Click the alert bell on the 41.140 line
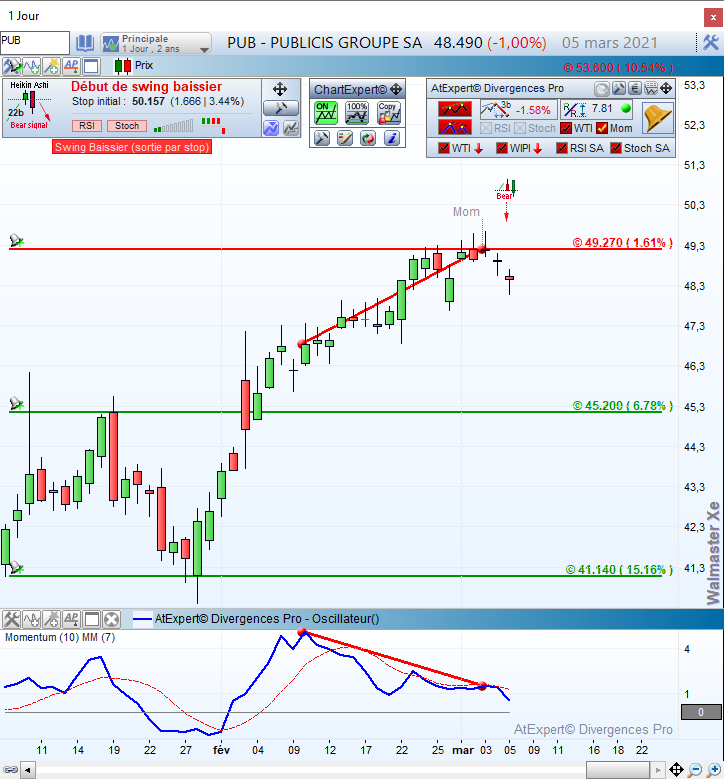The image size is (724, 779). pyautogui.click(x=16, y=567)
